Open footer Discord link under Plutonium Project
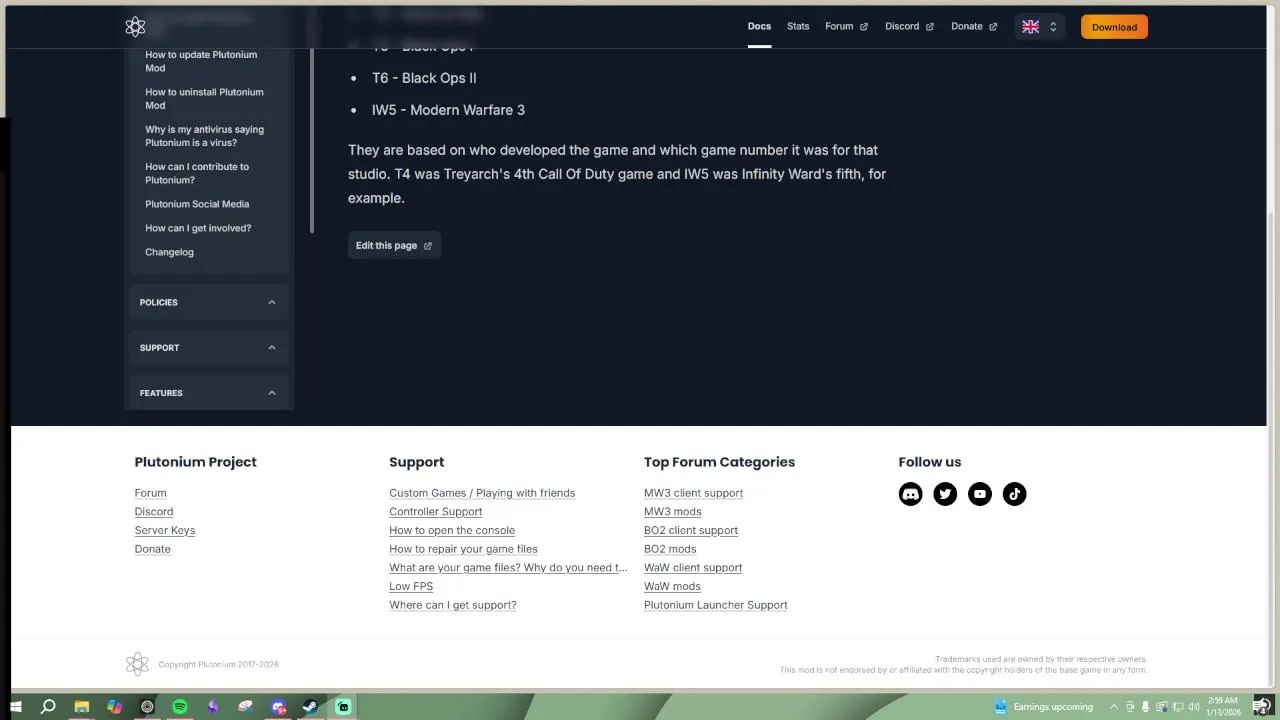 coord(153,512)
